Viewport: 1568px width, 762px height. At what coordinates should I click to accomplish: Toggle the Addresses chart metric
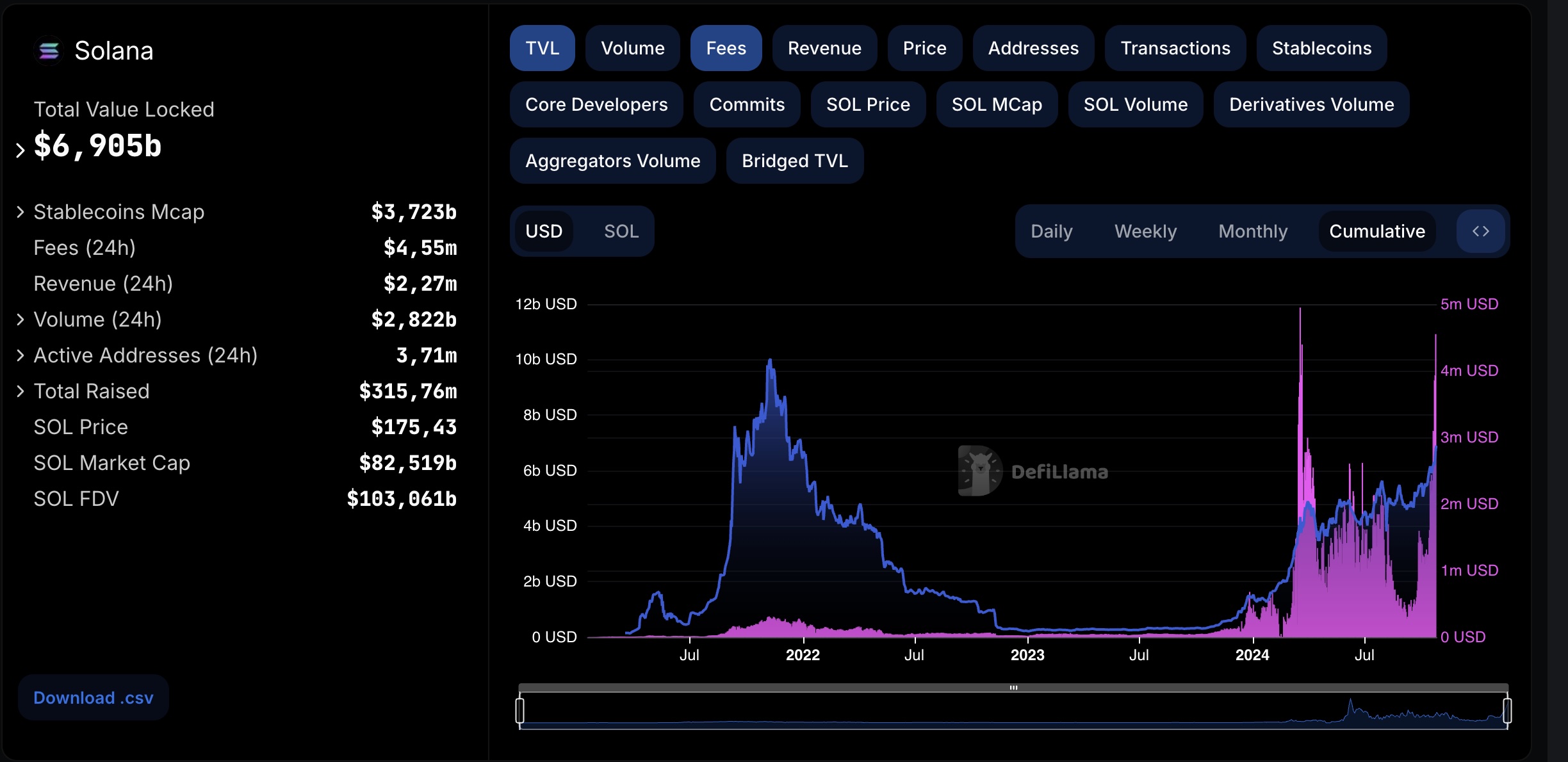(1033, 48)
